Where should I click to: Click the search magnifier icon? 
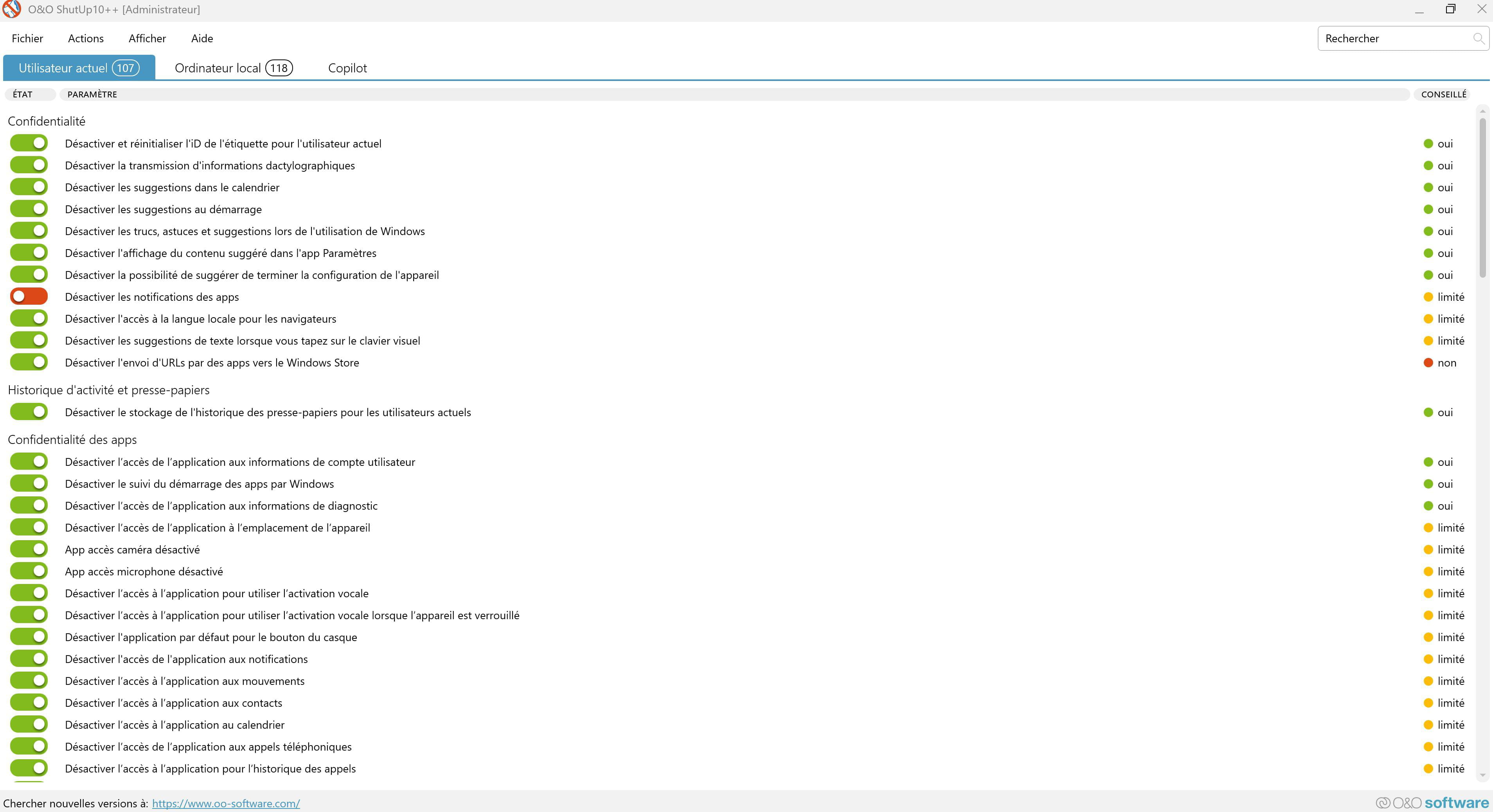1478,38
